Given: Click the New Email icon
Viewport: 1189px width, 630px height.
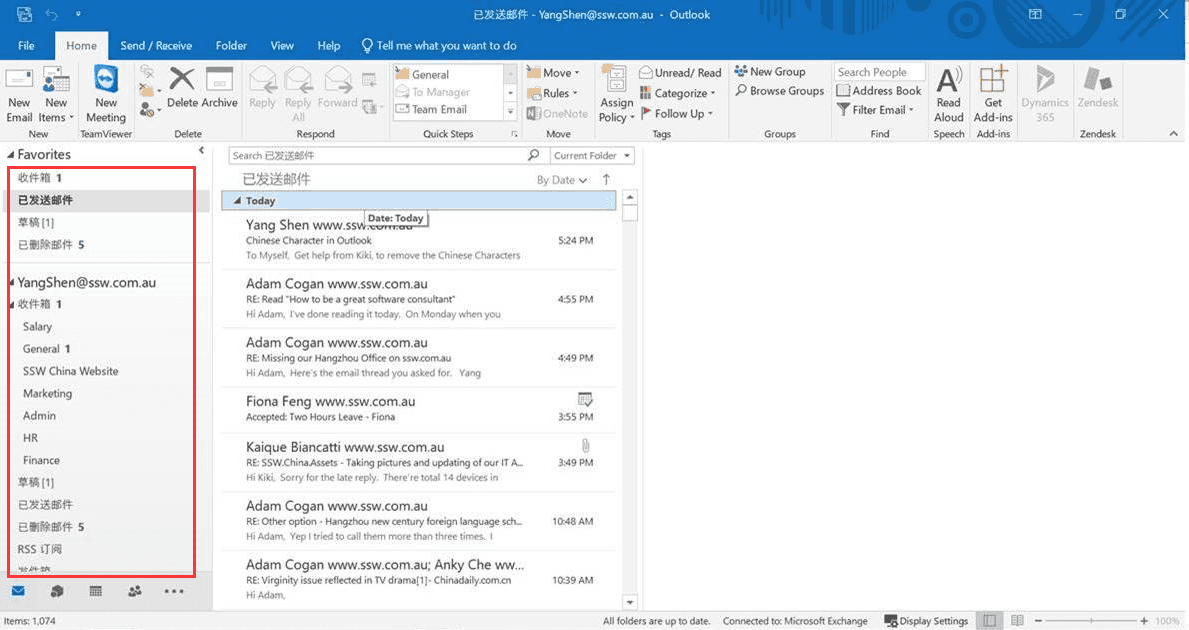Looking at the screenshot, I should [x=19, y=94].
